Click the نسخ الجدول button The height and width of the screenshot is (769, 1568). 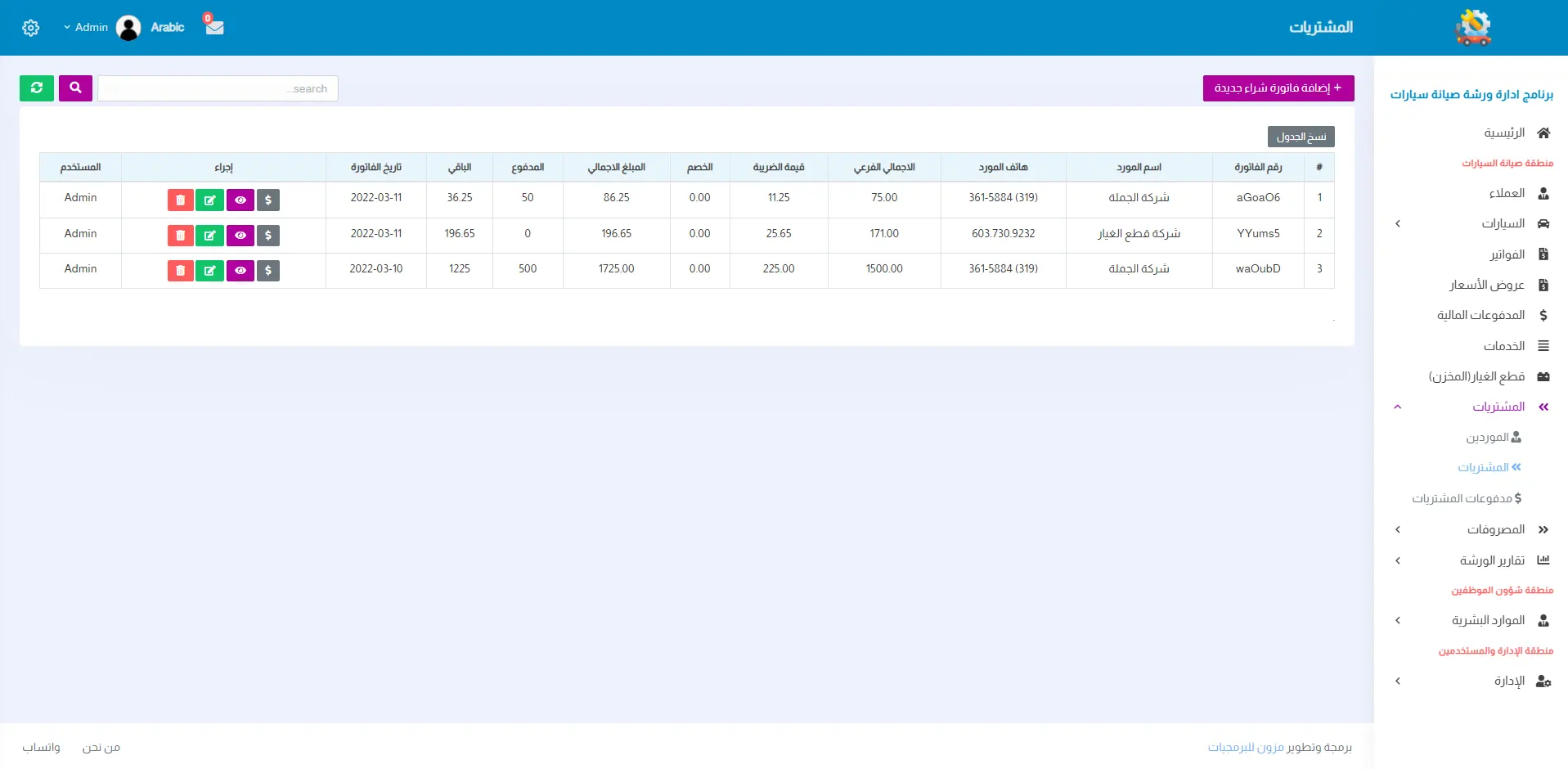coord(1301,137)
